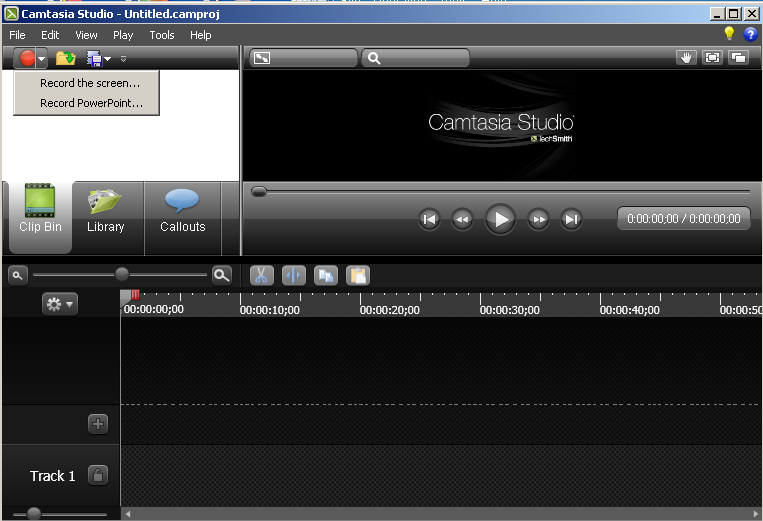Viewport: 763px width, 521px height.
Task: Click the blue help question icon
Action: (750, 34)
